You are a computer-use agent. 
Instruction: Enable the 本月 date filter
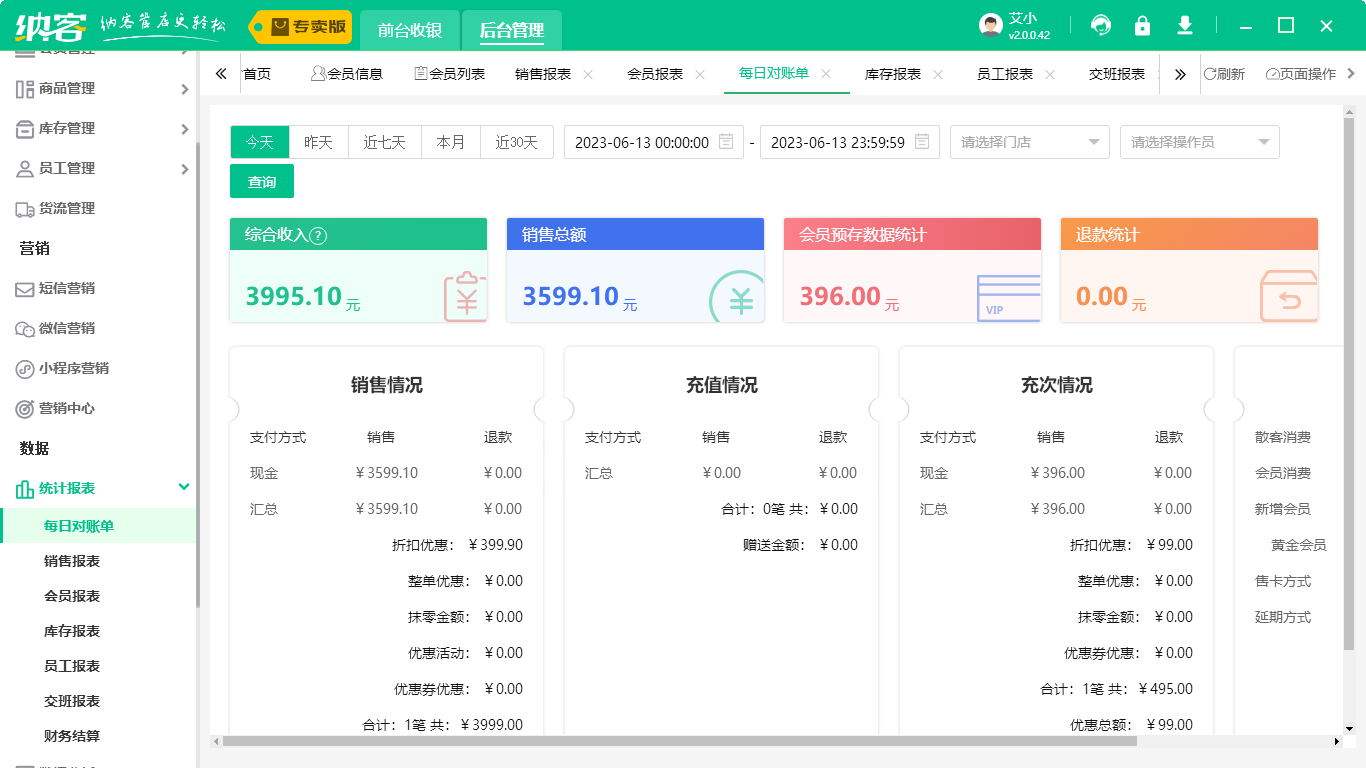pyautogui.click(x=451, y=142)
